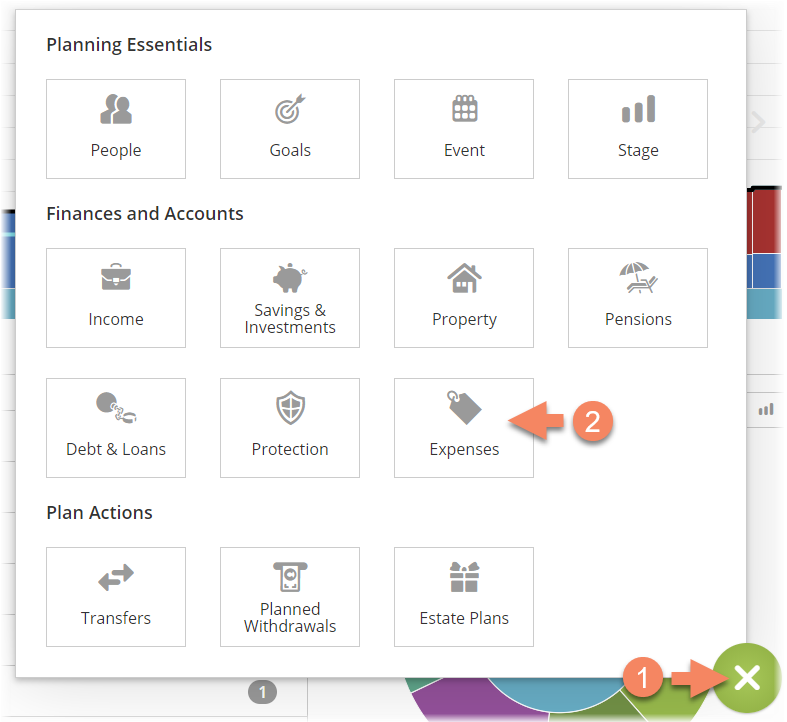This screenshot has width=787, height=722.
Task: Open the Planned Withdrawals tile
Action: click(290, 597)
